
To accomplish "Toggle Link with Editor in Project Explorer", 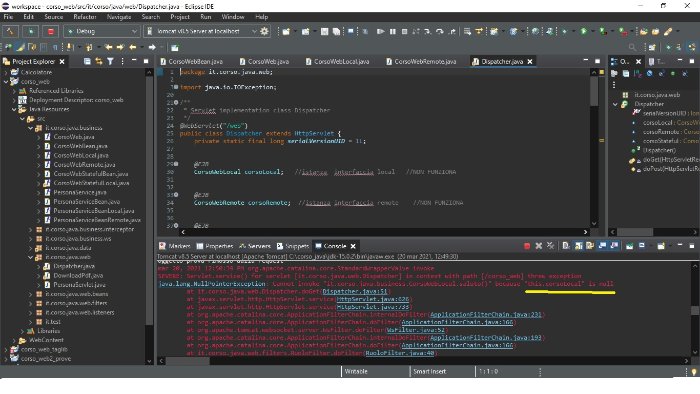I will click(x=99, y=62).
